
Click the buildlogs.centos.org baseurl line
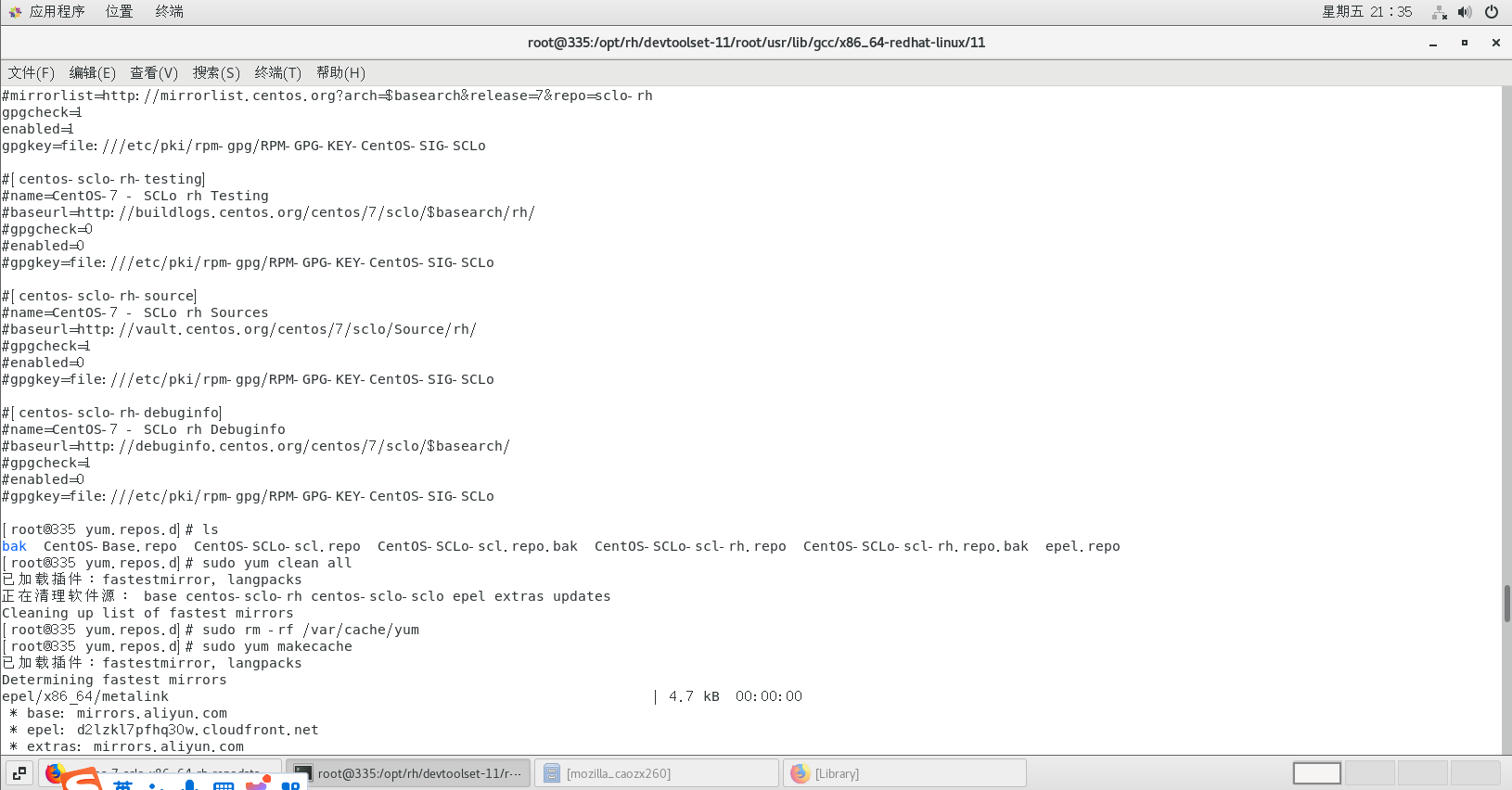[x=269, y=212]
